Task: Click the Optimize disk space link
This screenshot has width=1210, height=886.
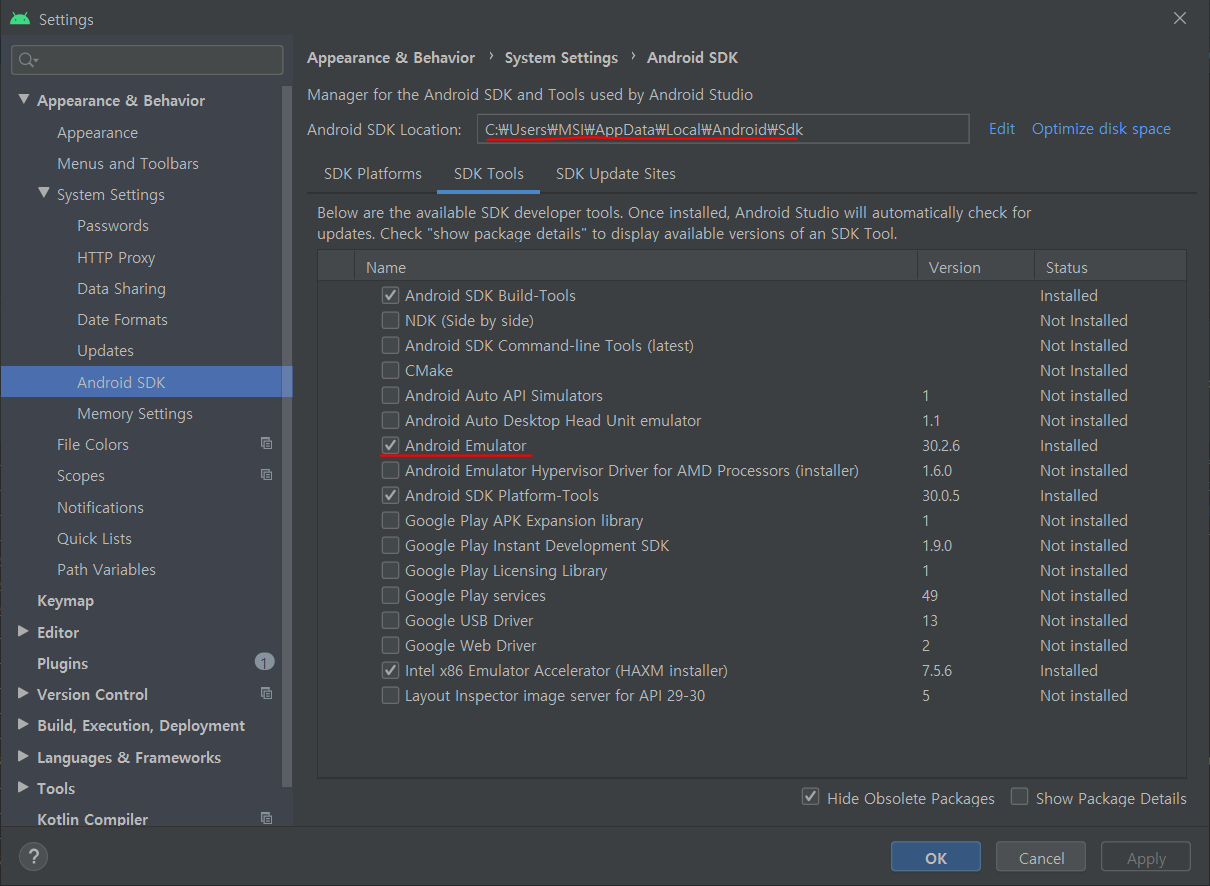Action: (x=1101, y=128)
